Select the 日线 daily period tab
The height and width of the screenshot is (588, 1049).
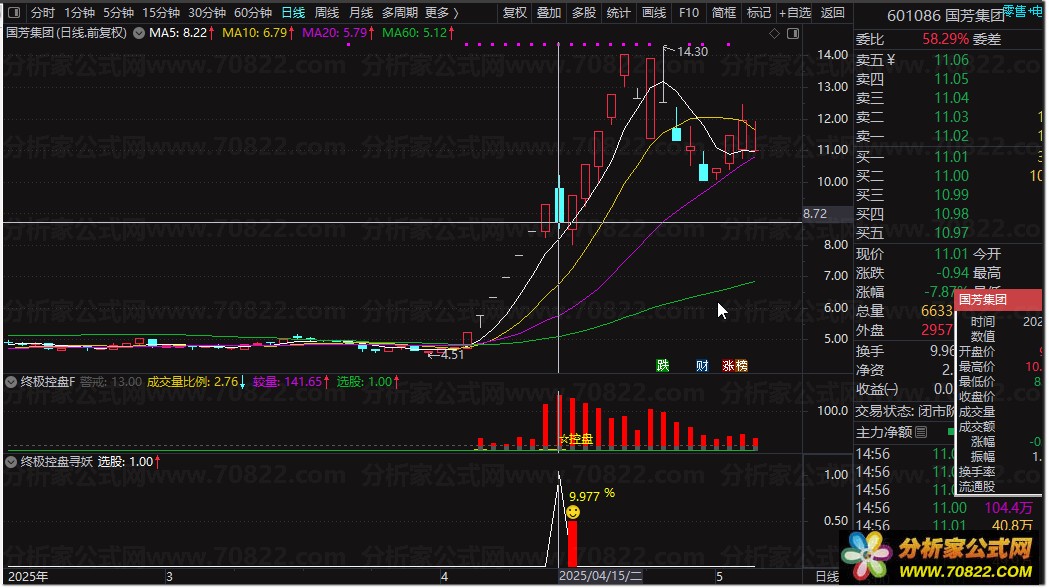(293, 13)
